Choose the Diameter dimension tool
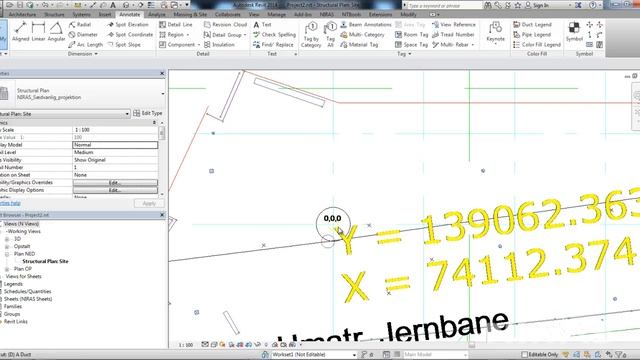Image resolution: width=640 pixels, height=360 pixels. coord(83,35)
